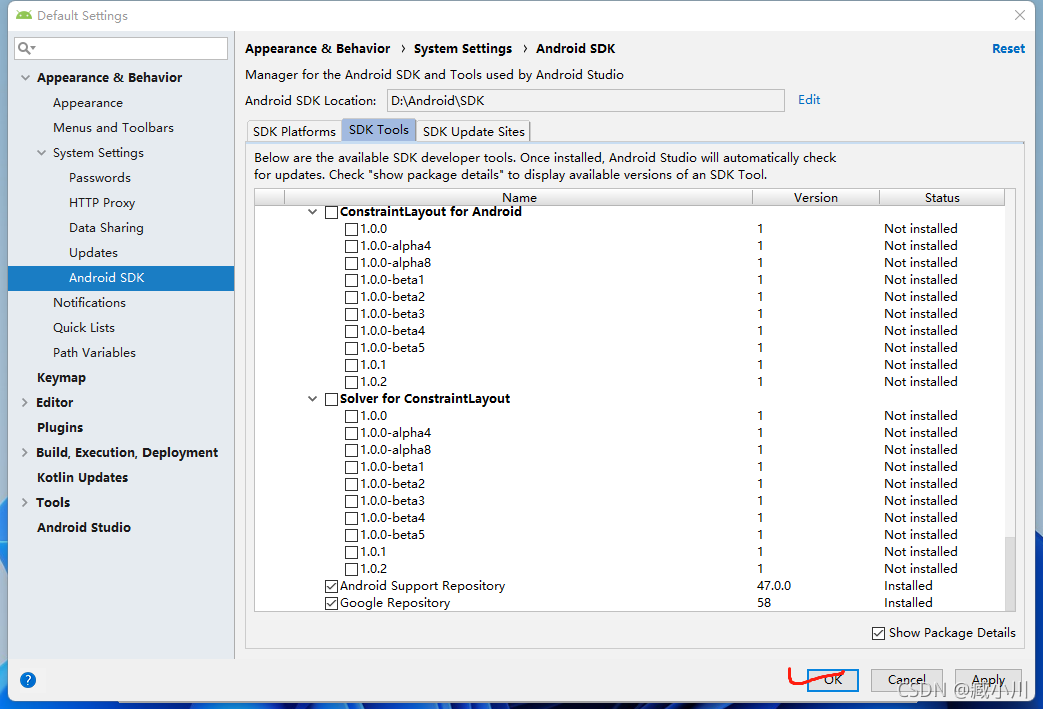Click the help question mark icon

coord(28,680)
